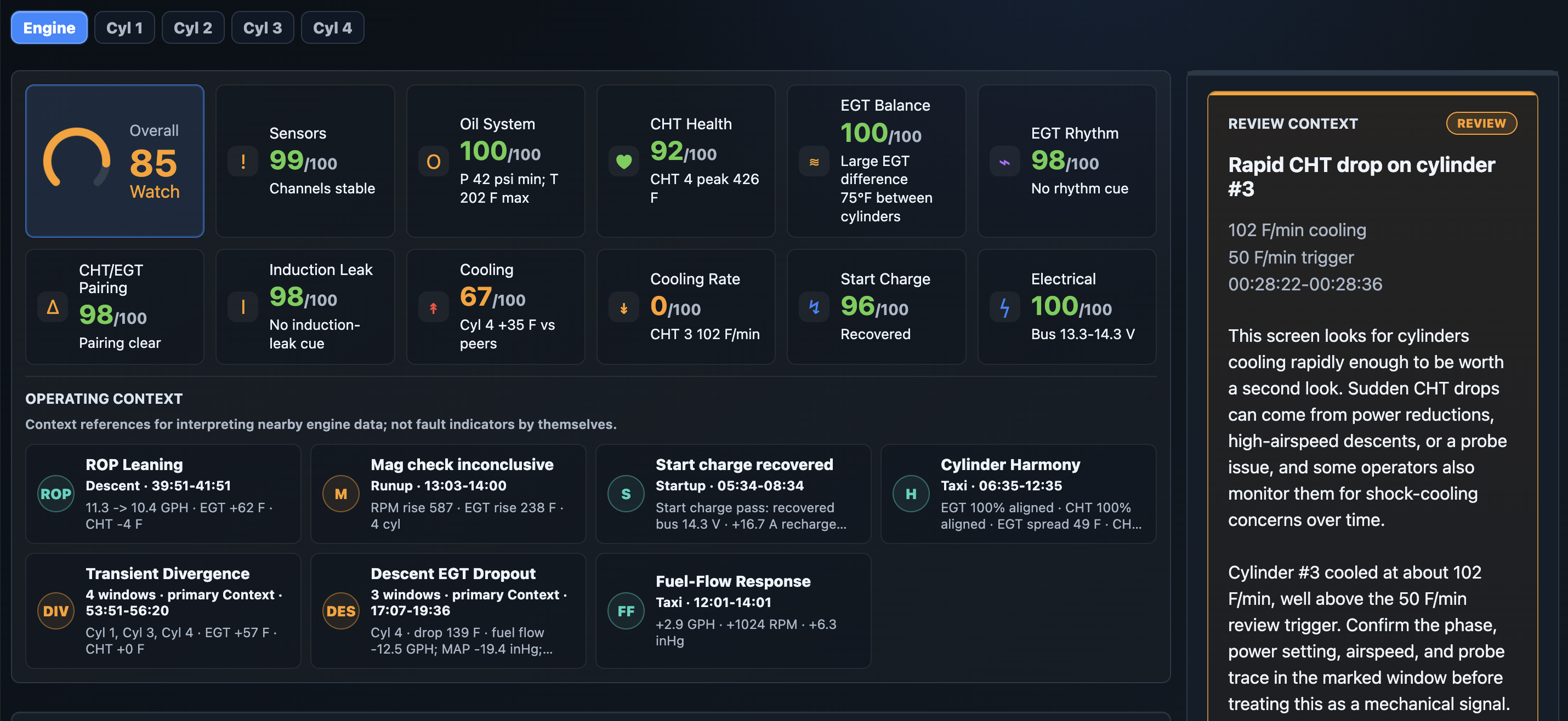Click the REVIEW badge in Review Context

pyautogui.click(x=1481, y=123)
